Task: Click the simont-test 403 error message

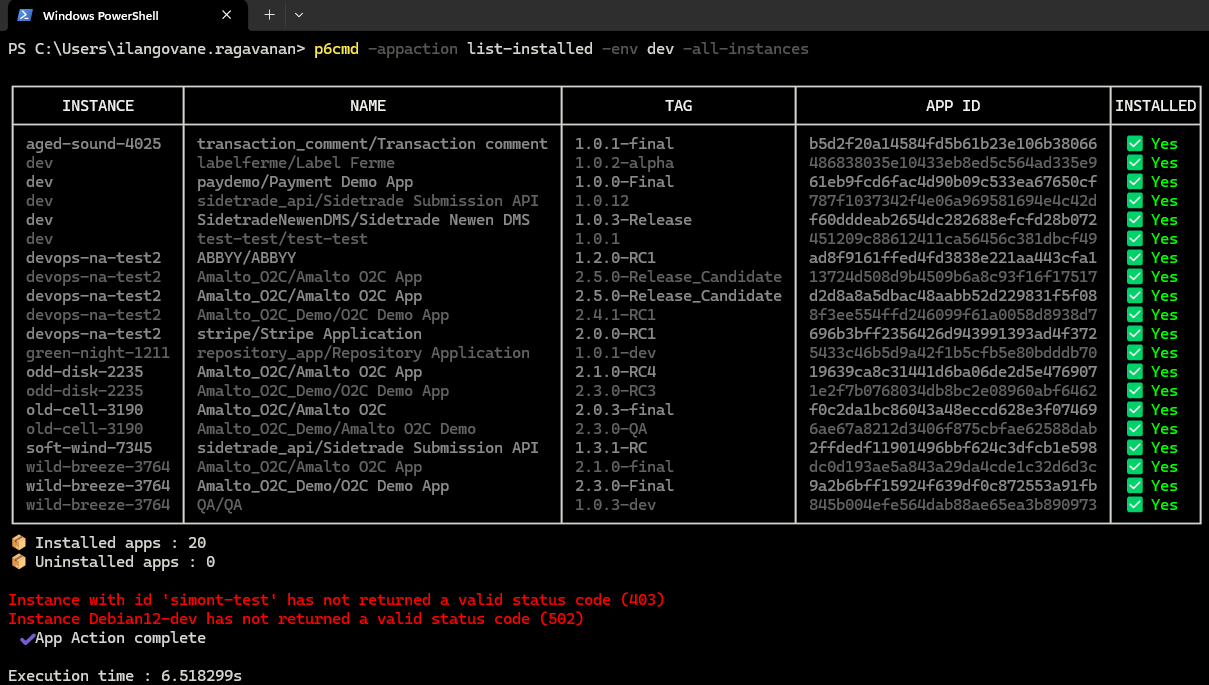Action: (336, 600)
